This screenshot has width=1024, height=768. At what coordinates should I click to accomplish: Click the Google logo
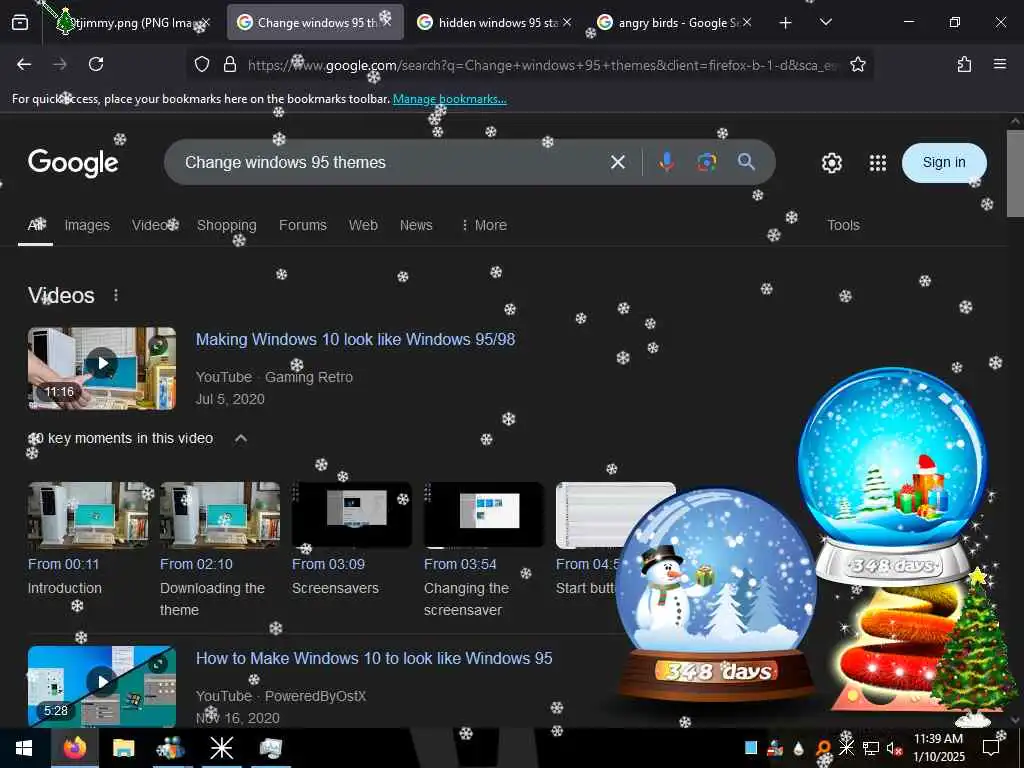click(x=73, y=162)
